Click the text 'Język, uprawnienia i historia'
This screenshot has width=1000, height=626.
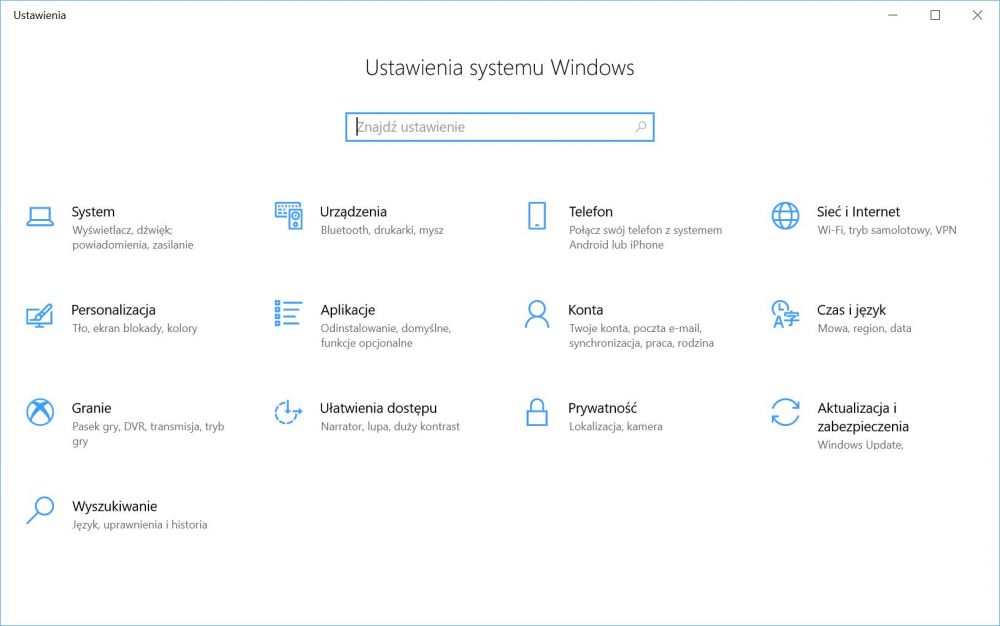(140, 525)
